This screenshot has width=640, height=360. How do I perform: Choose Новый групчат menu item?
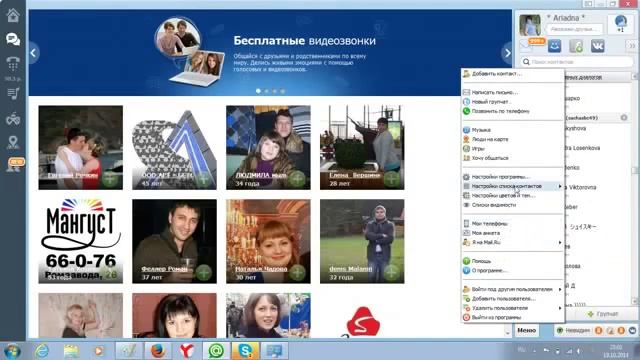tap(513, 102)
